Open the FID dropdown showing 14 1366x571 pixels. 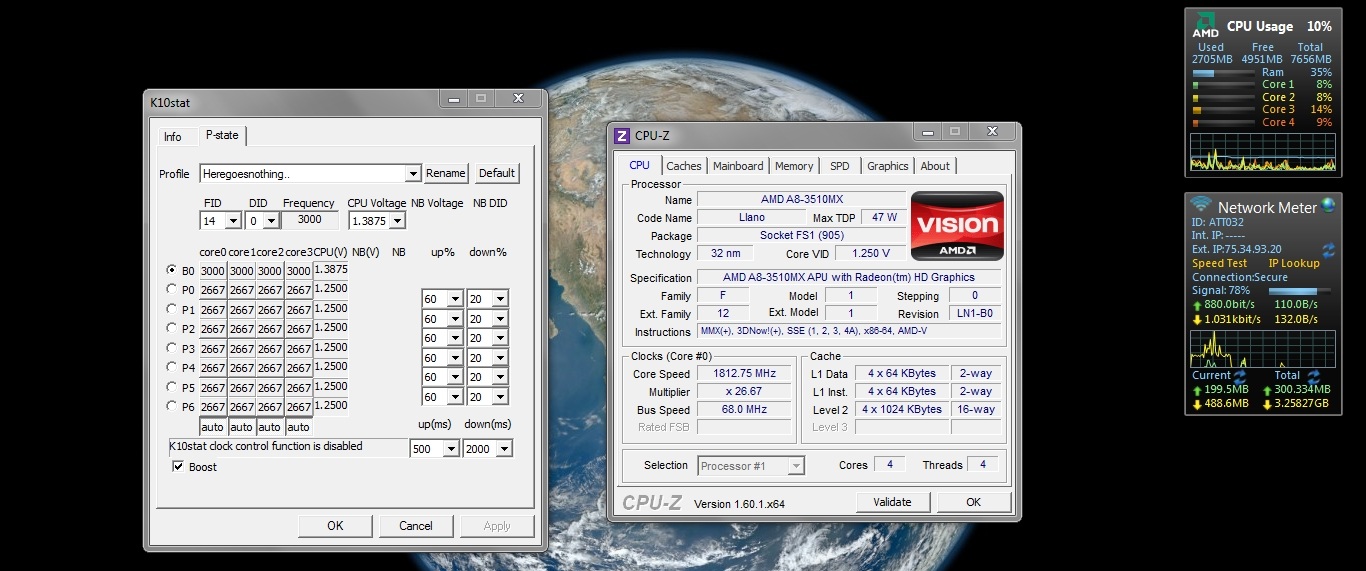(x=234, y=221)
